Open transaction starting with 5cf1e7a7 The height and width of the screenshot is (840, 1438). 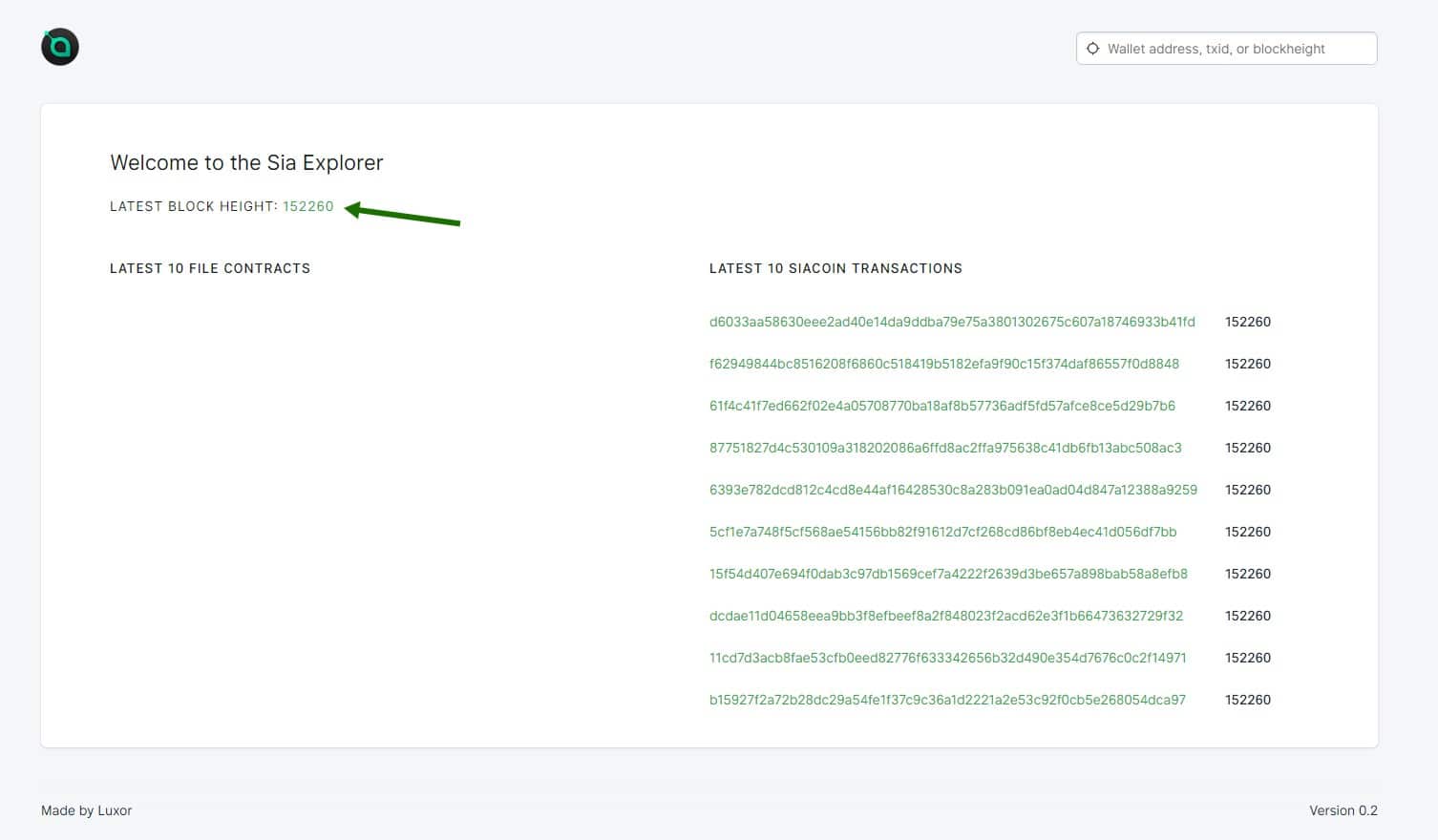point(943,532)
